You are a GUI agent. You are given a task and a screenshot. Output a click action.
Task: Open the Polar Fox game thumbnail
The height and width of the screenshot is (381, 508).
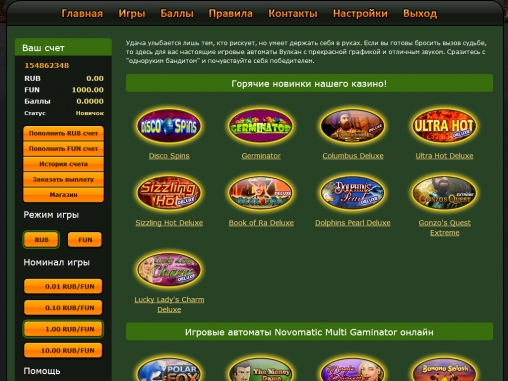[x=169, y=369]
